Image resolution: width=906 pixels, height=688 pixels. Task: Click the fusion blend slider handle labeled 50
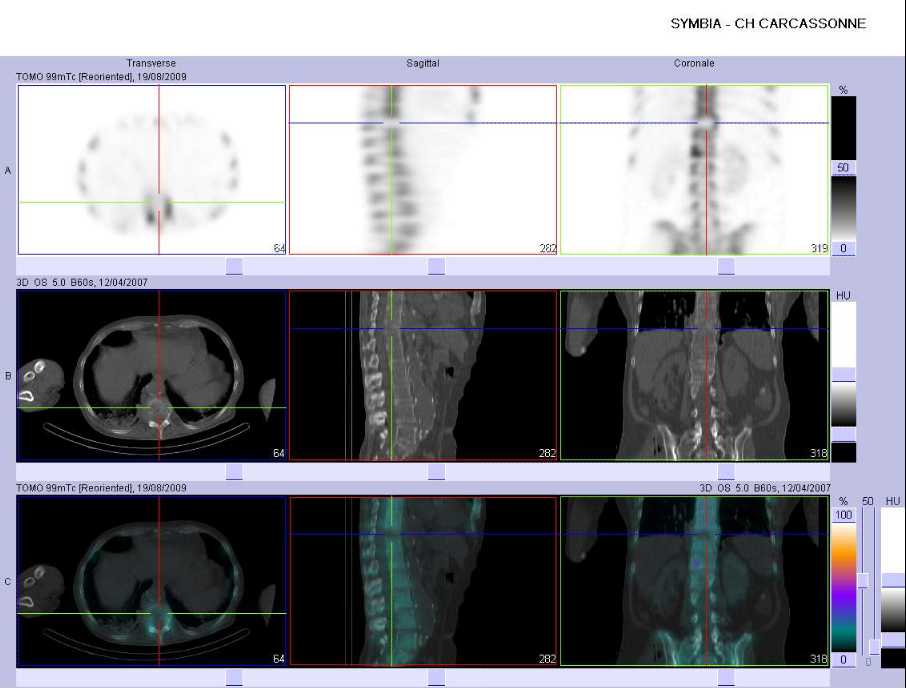tap(863, 581)
